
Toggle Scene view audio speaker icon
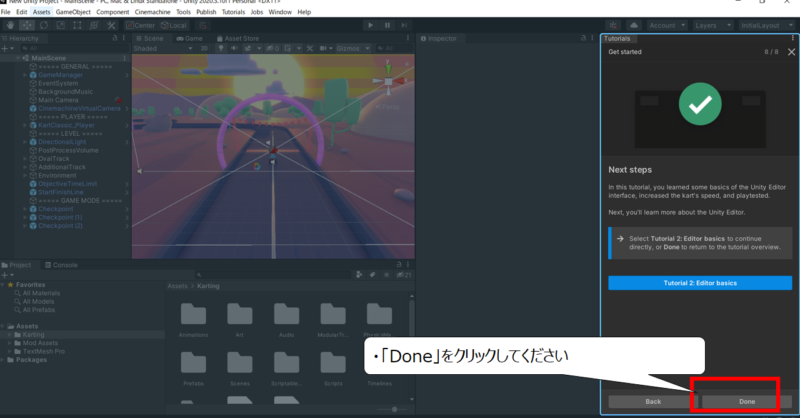(x=234, y=48)
